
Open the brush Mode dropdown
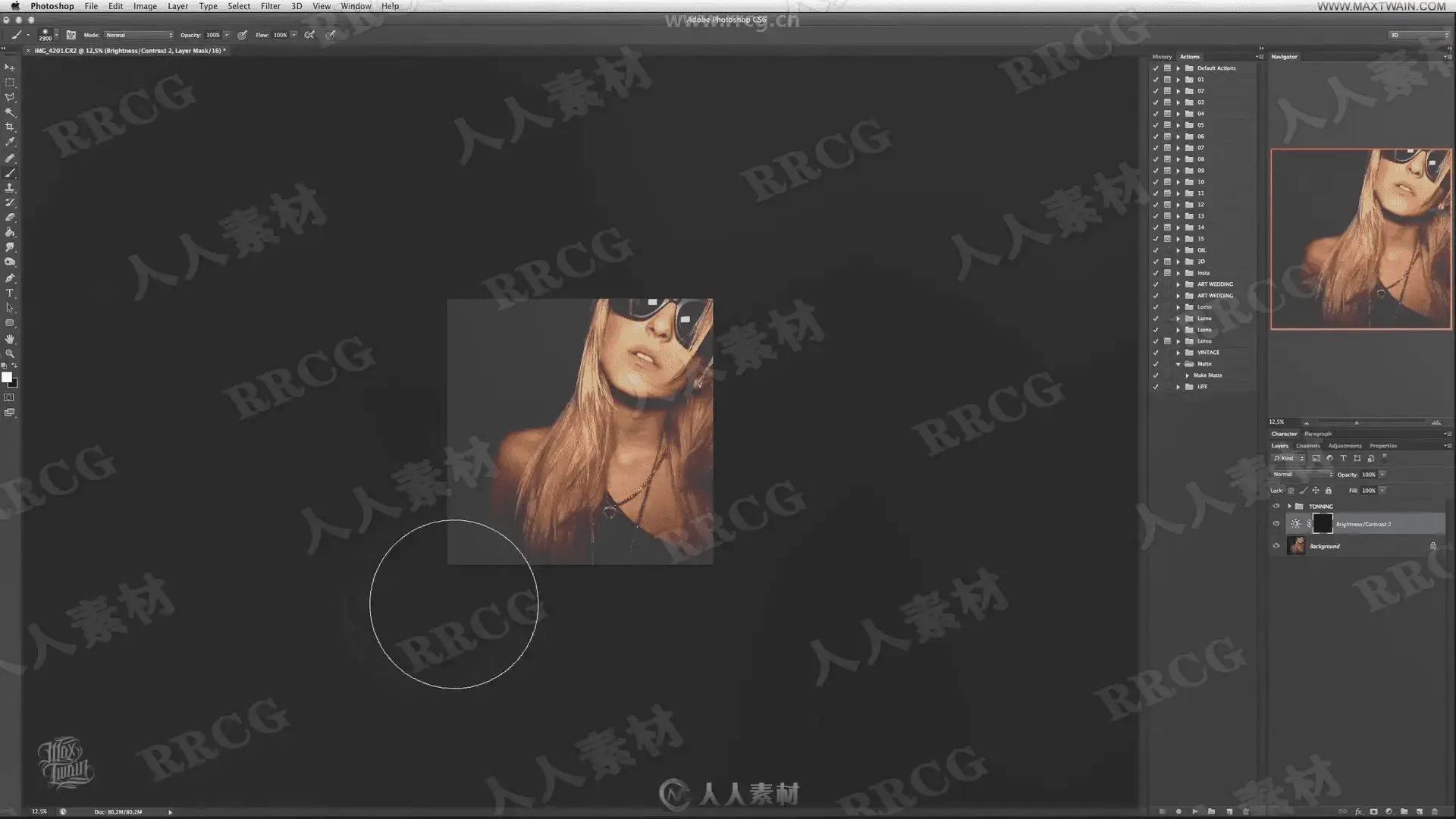(x=139, y=35)
